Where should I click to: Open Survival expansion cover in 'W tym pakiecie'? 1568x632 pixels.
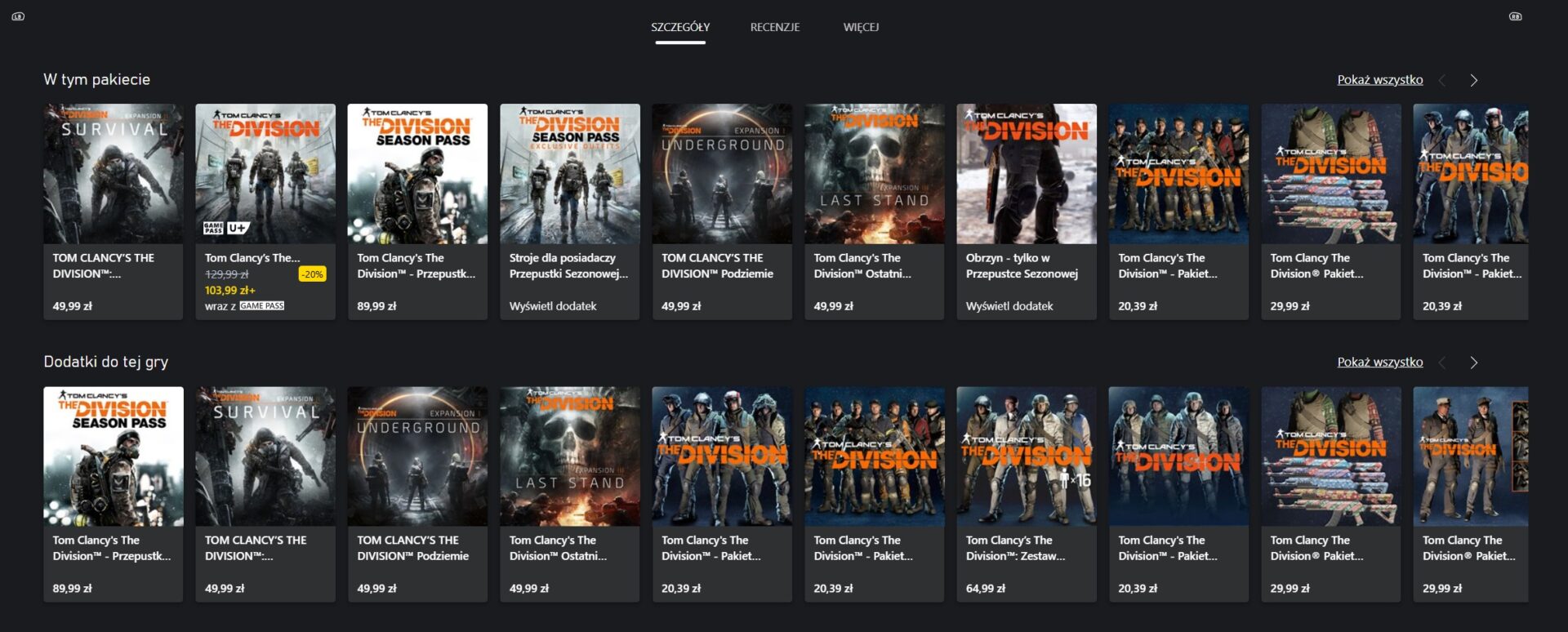[114, 173]
